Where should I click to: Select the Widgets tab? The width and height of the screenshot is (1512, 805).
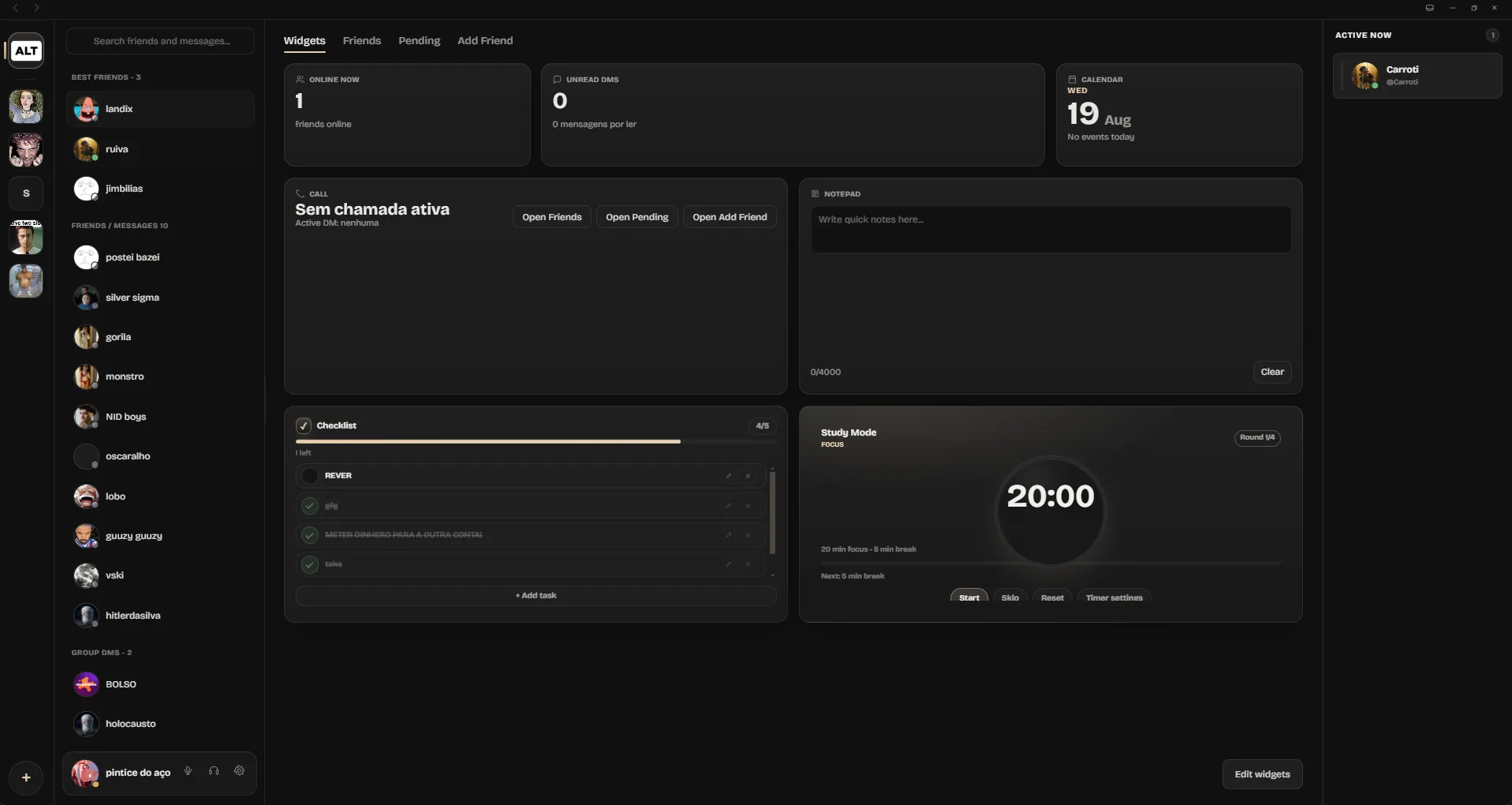[304, 41]
